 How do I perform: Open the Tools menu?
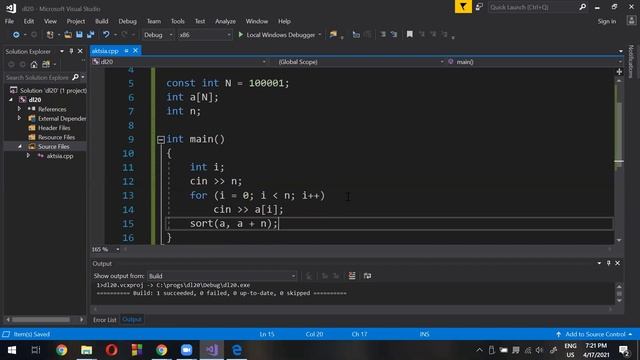coord(178,21)
